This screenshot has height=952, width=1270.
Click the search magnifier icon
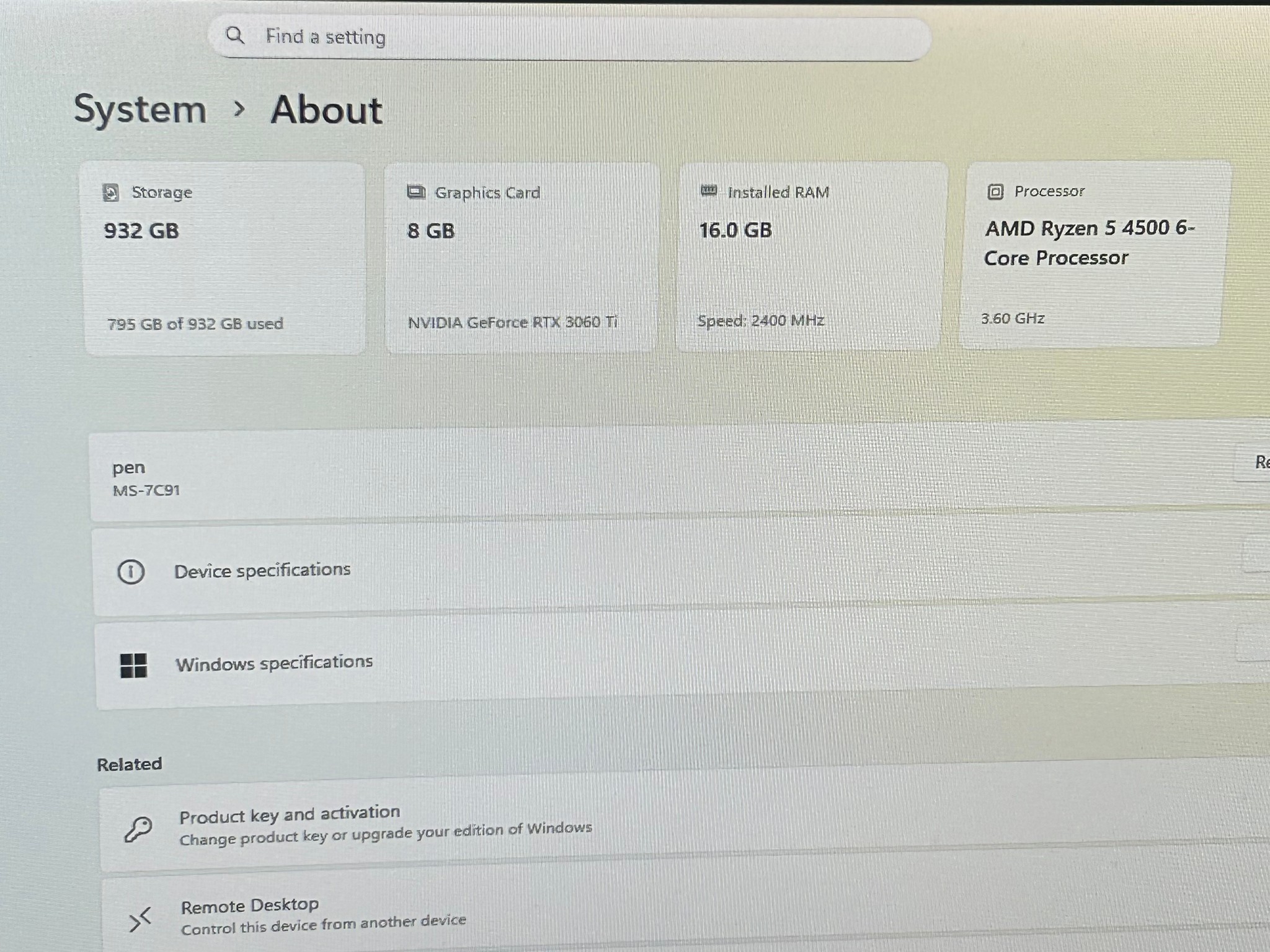[234, 35]
